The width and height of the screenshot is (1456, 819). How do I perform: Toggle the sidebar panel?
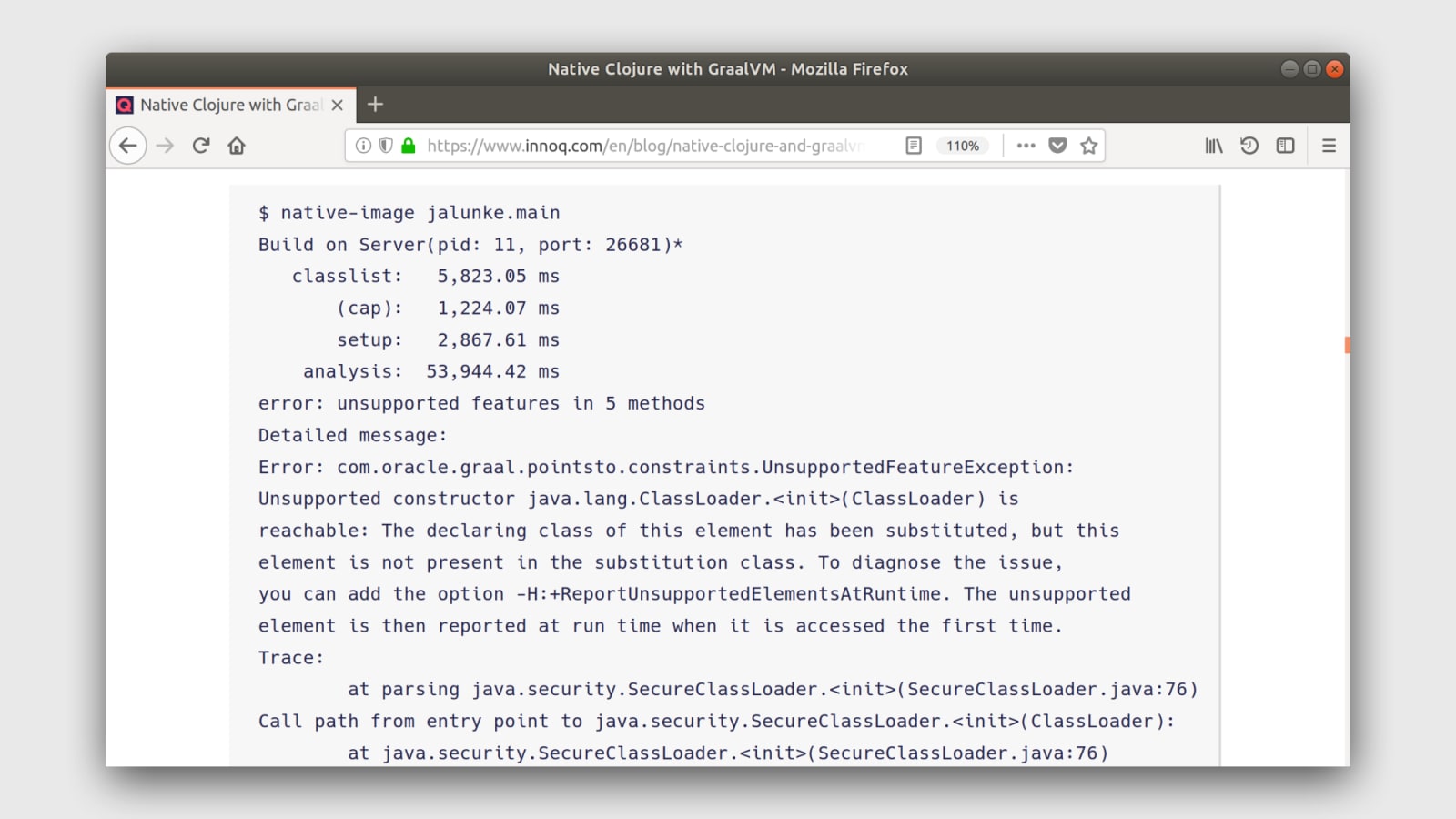tap(1285, 146)
